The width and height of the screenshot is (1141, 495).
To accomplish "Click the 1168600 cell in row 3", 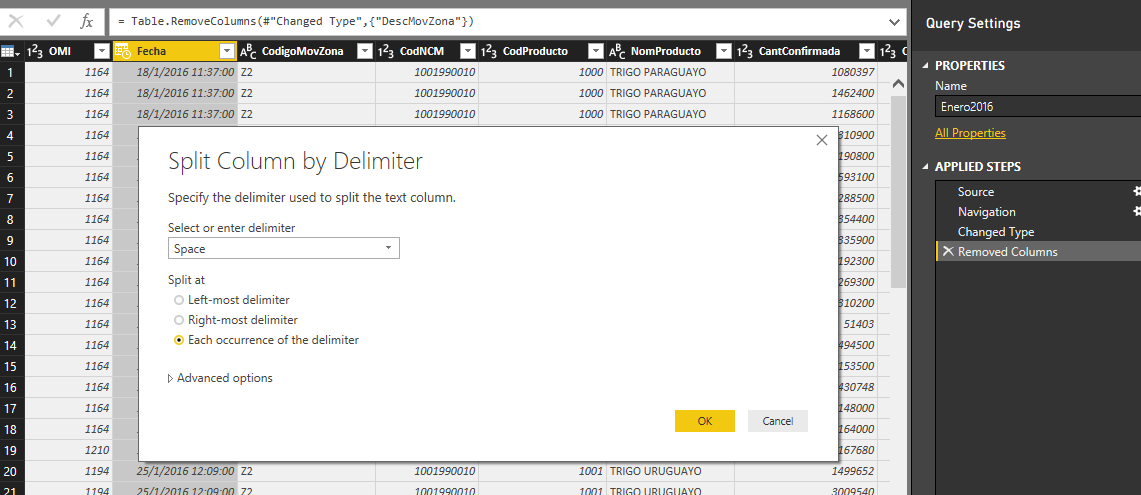I will [x=806, y=114].
